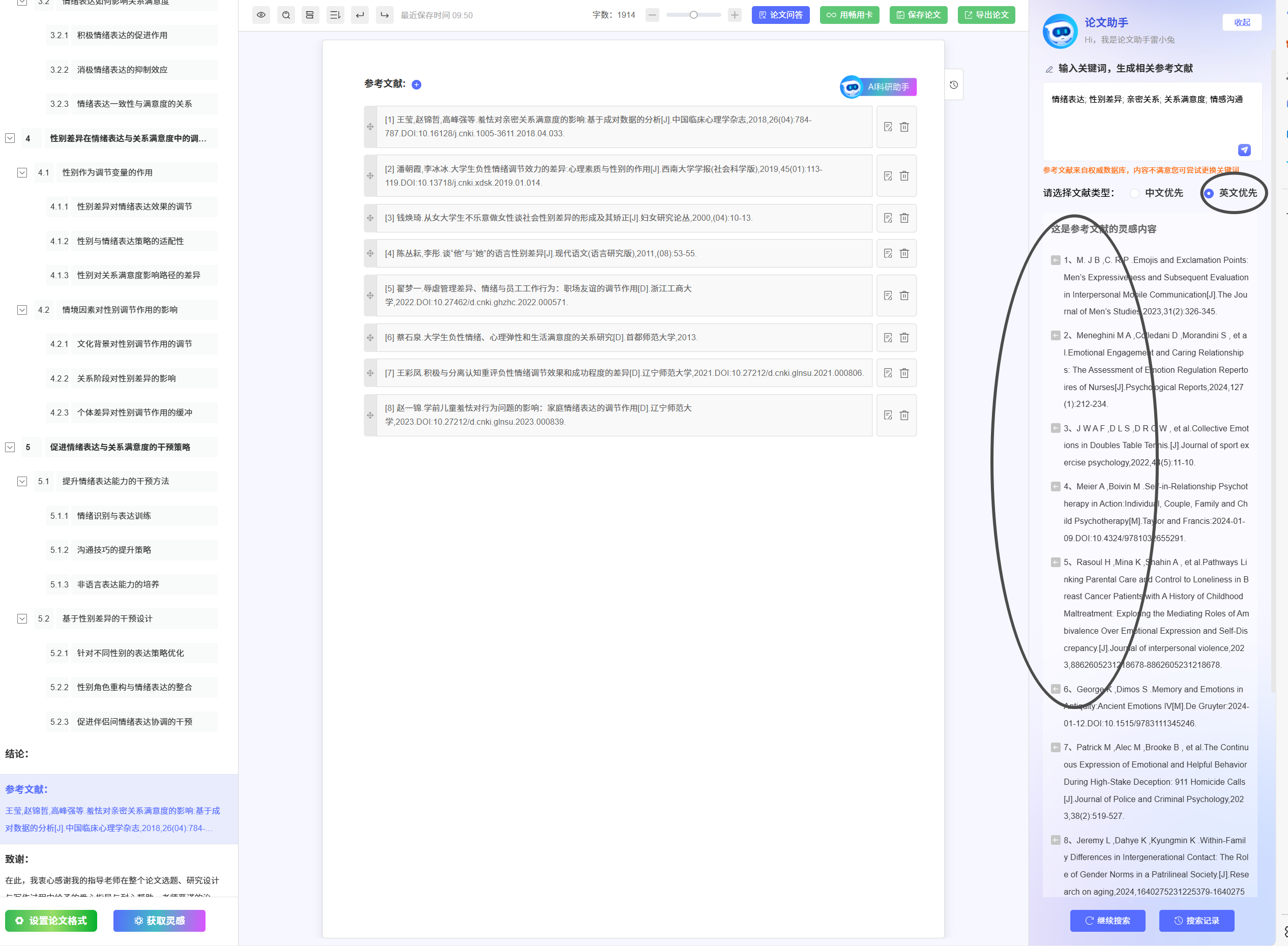This screenshot has height=946, width=1288.
Task: Collapse section 5.1 提升情绪表达能力的干预方法
Action: click(x=22, y=482)
